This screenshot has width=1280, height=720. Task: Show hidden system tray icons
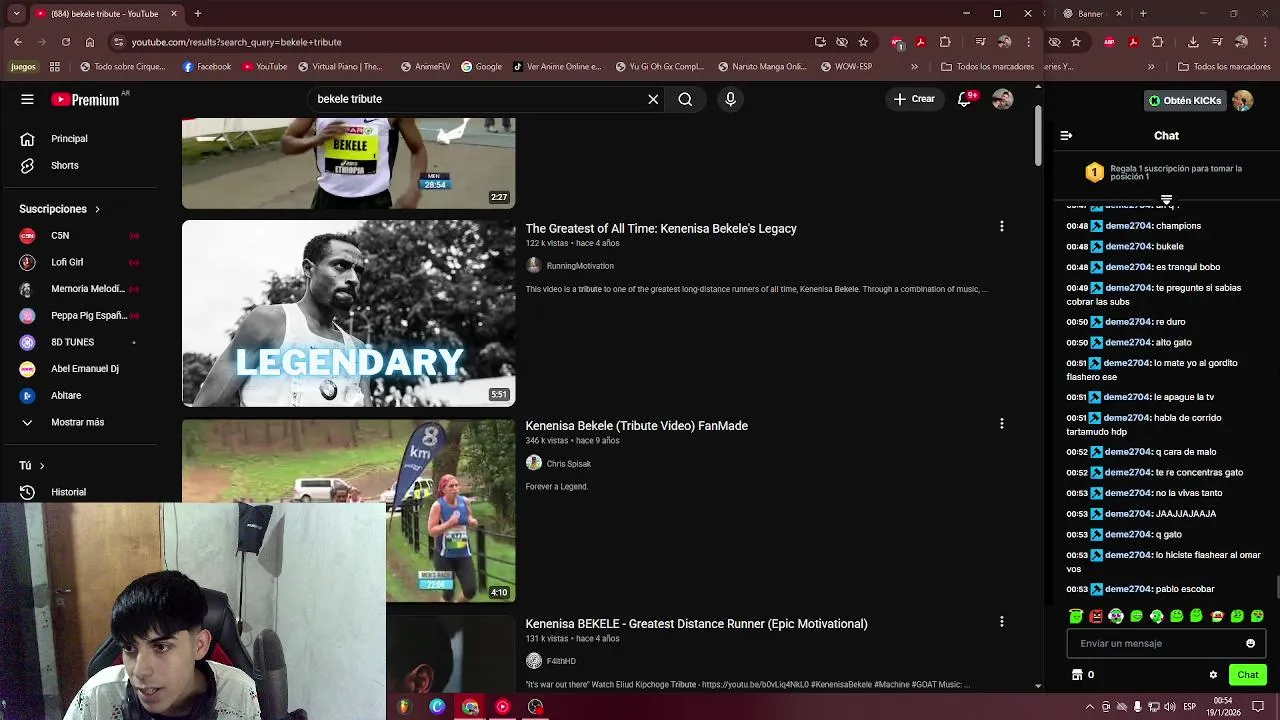tap(1090, 707)
